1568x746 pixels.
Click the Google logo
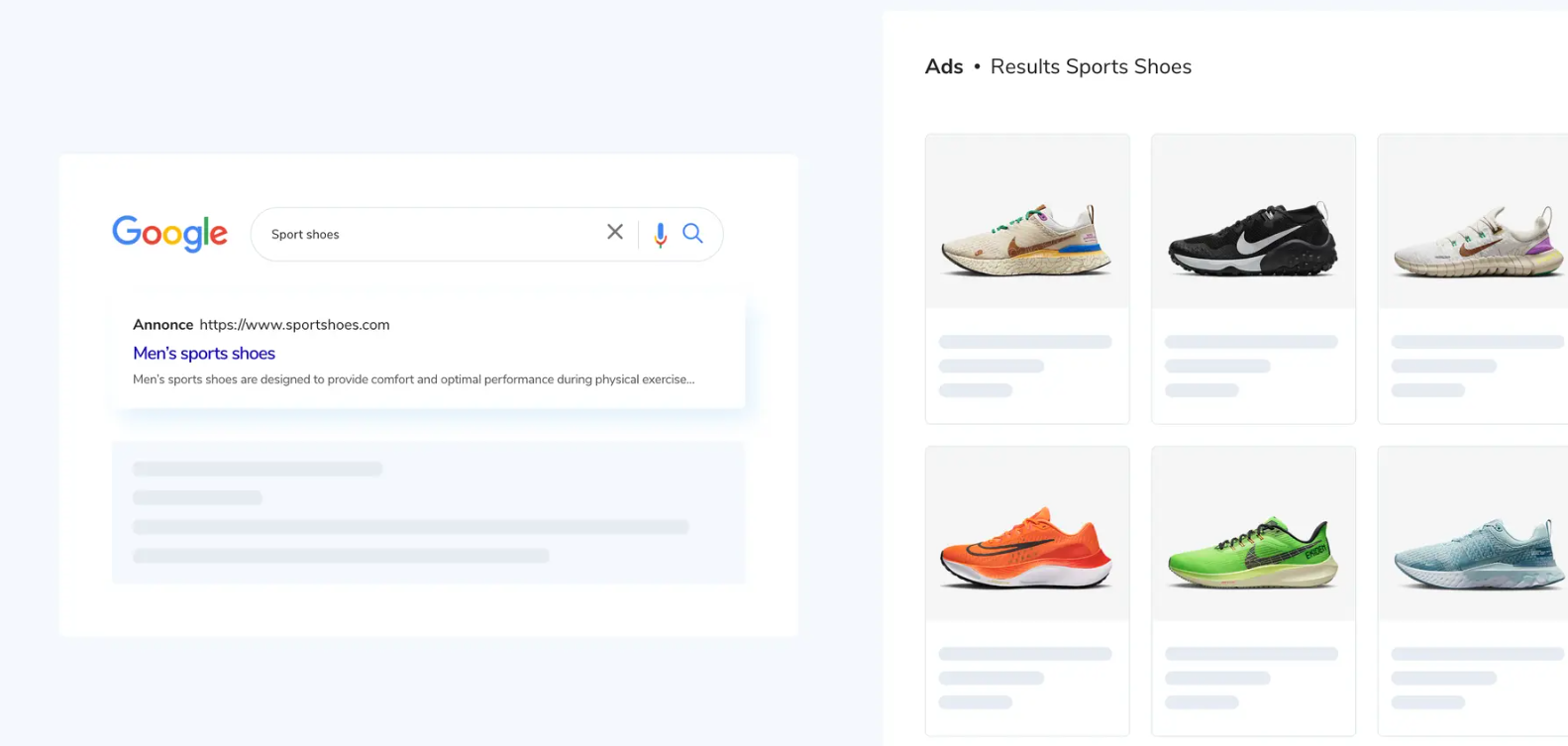click(169, 234)
